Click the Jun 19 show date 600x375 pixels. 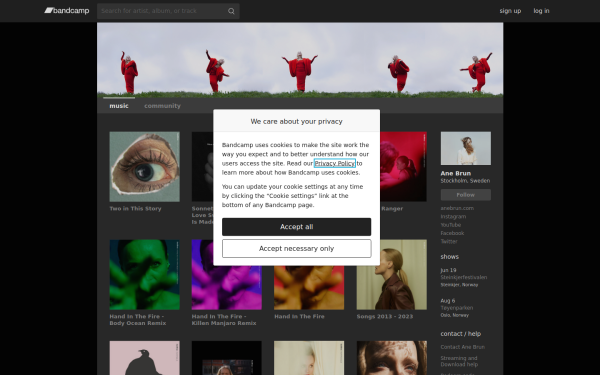(448, 270)
